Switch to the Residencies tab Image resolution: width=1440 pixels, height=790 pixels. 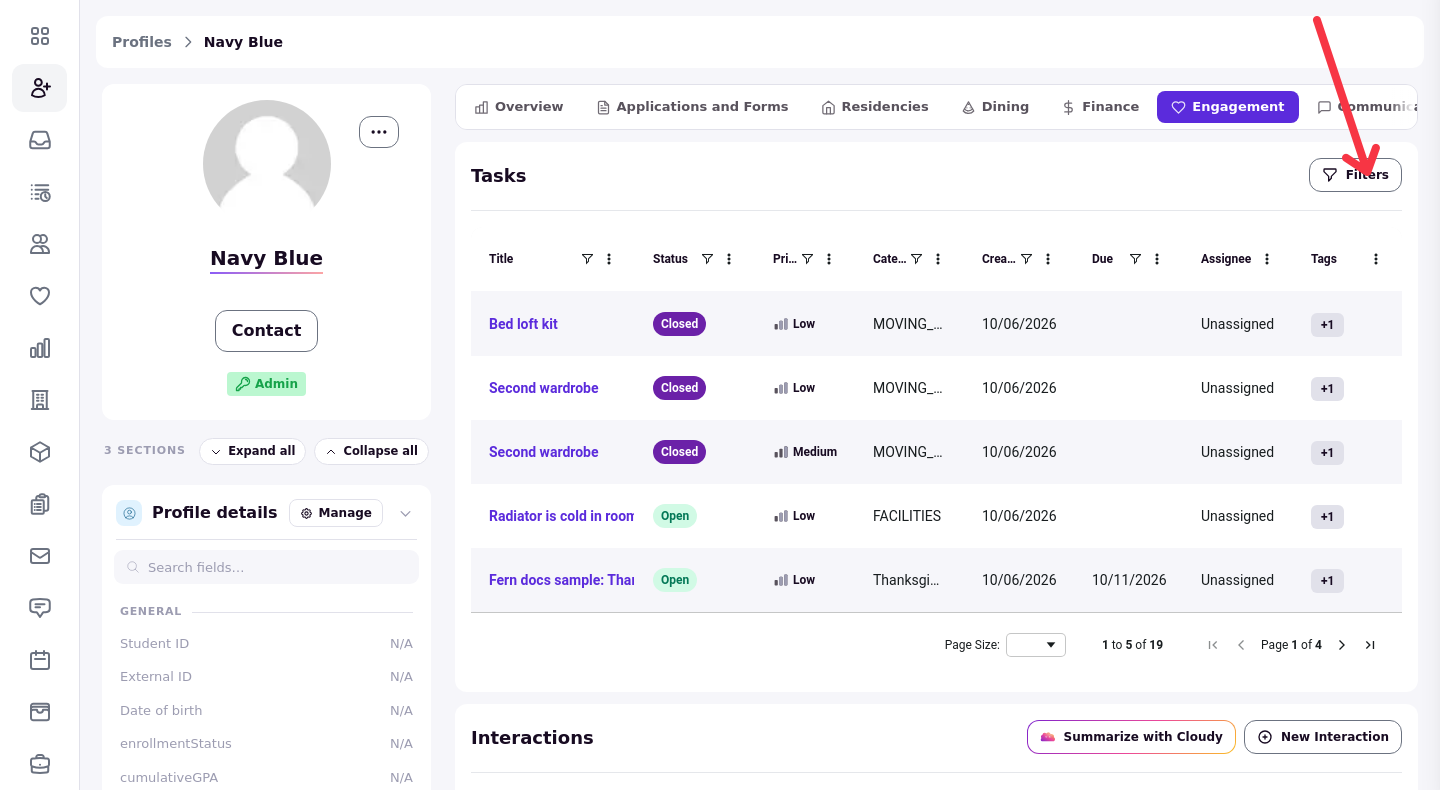(x=875, y=107)
